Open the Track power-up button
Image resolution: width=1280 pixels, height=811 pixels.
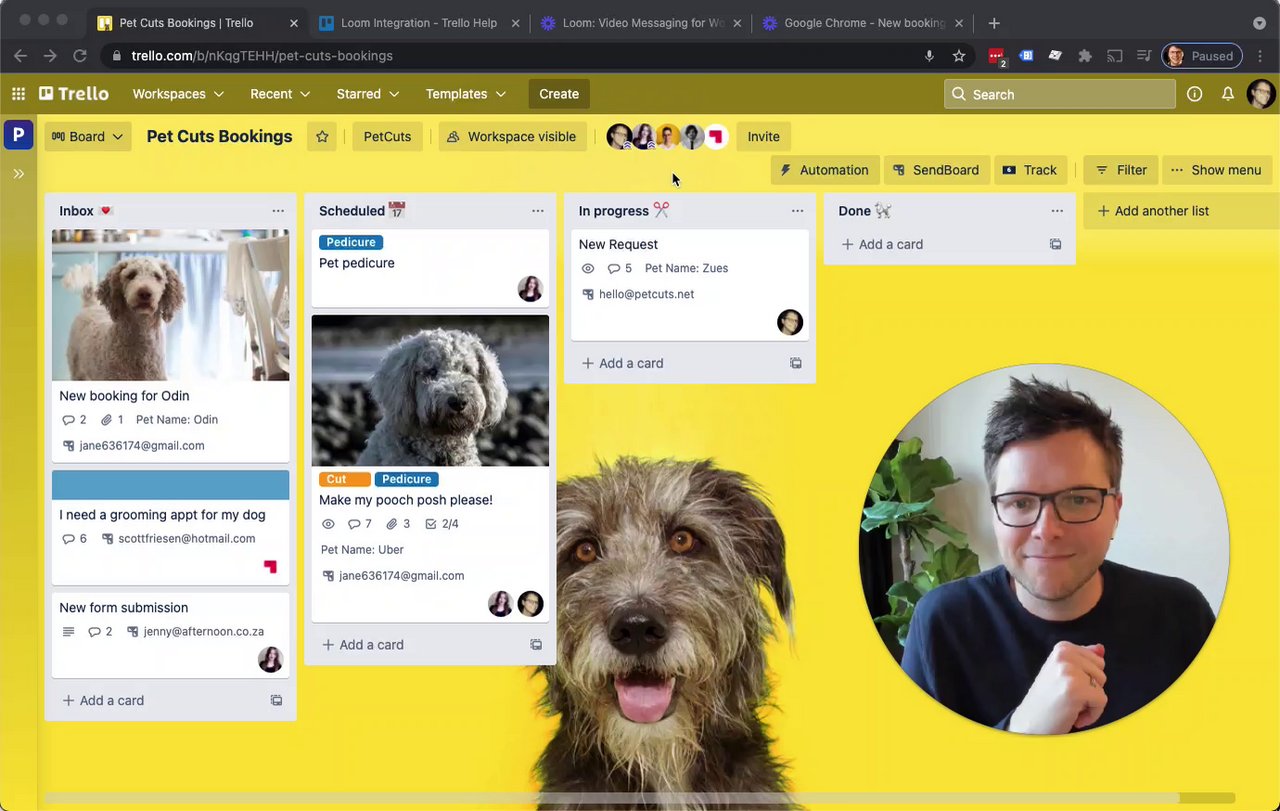click(x=1029, y=170)
